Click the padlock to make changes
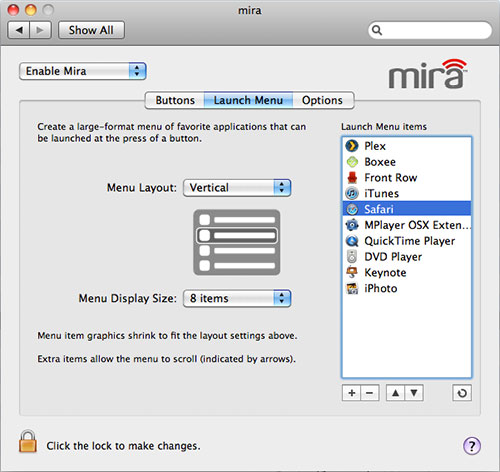The height and width of the screenshot is (472, 500). (x=28, y=441)
